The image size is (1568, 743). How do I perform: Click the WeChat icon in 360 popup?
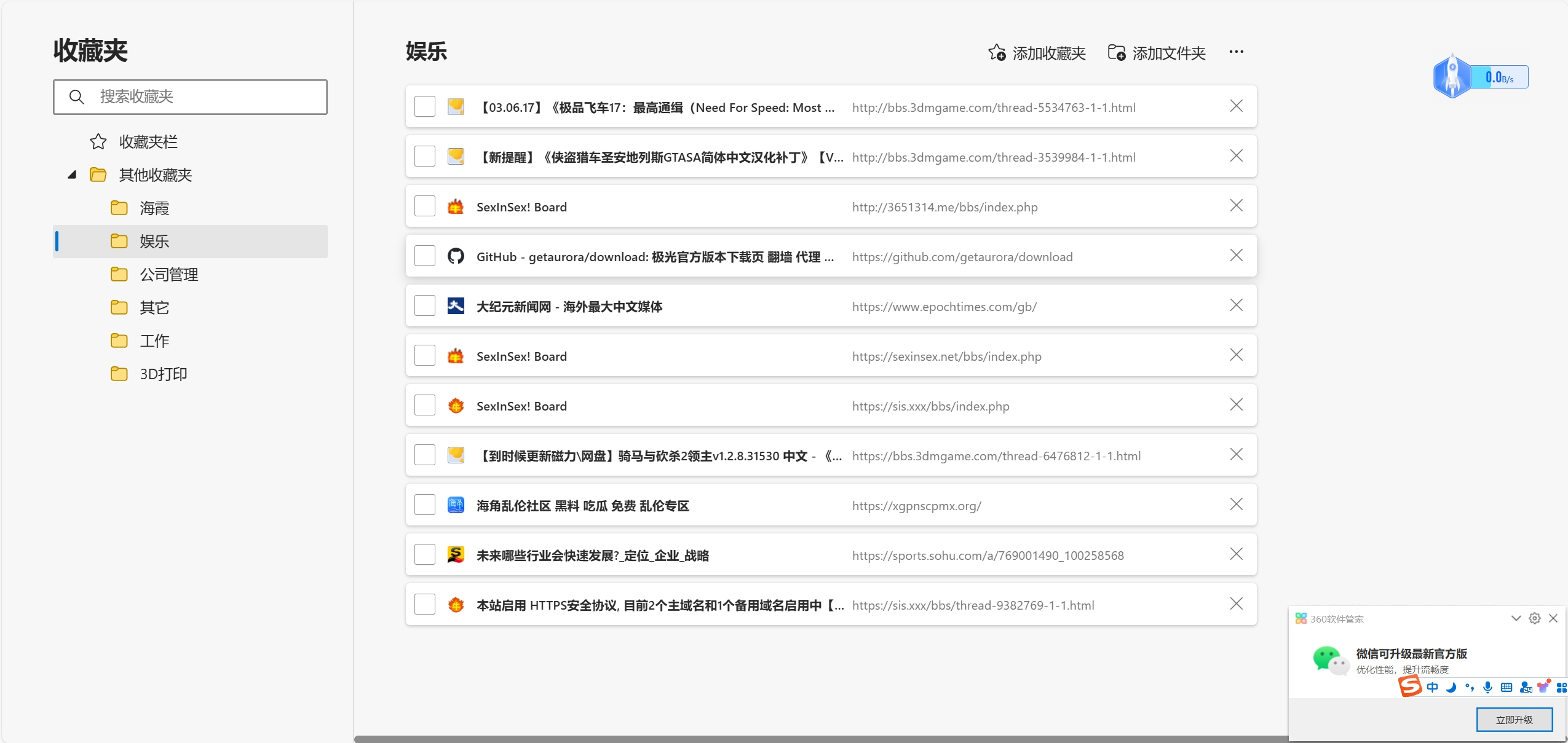coord(1330,660)
